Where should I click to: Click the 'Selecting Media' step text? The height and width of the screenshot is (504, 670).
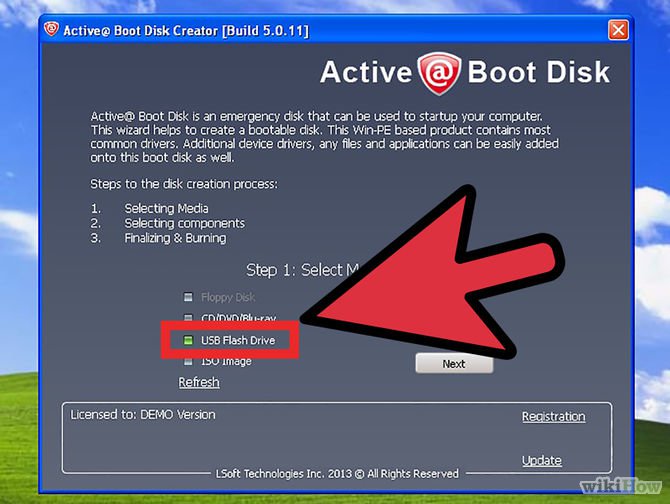(x=167, y=208)
